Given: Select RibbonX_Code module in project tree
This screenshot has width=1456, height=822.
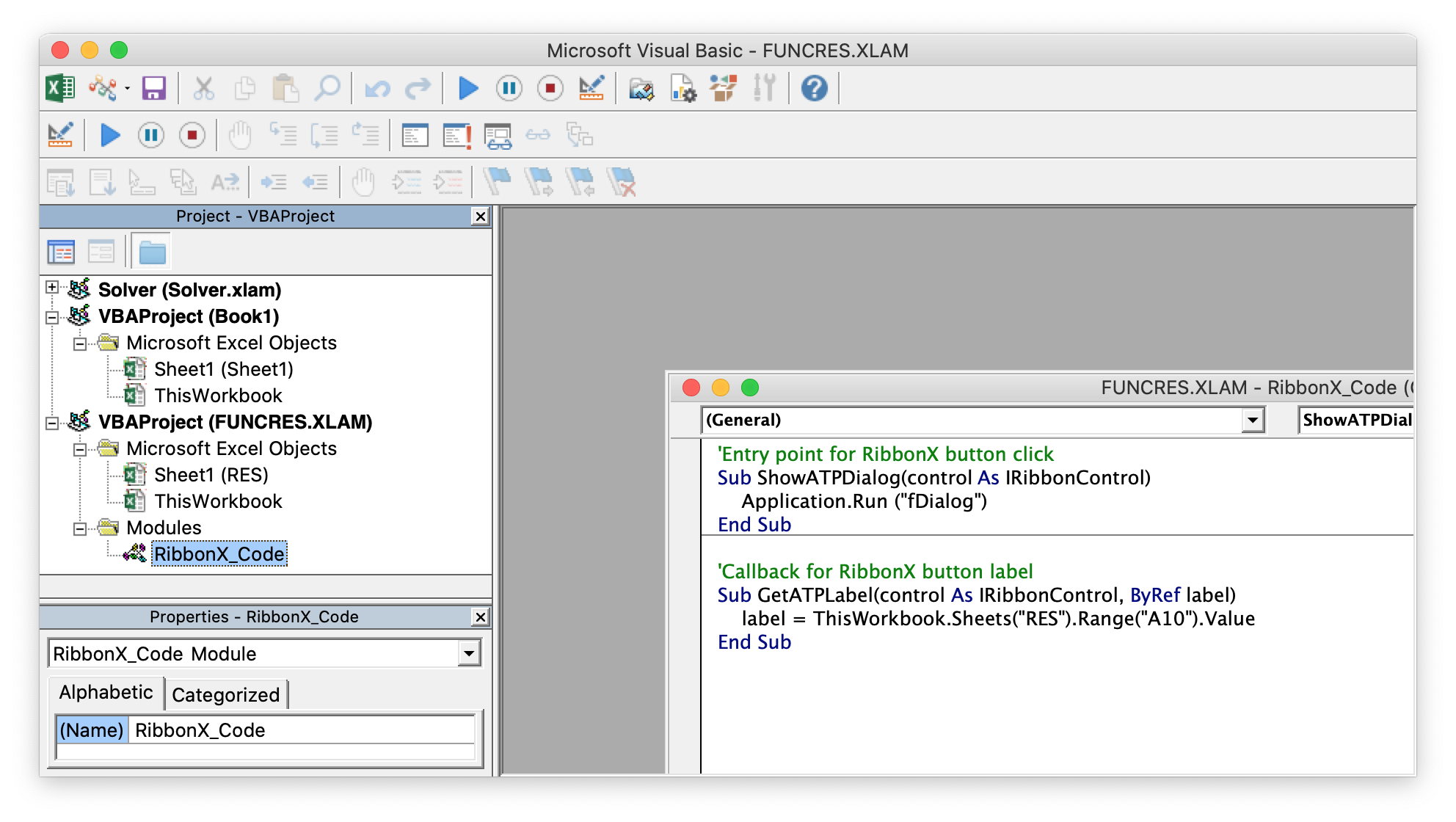Looking at the screenshot, I should [217, 553].
